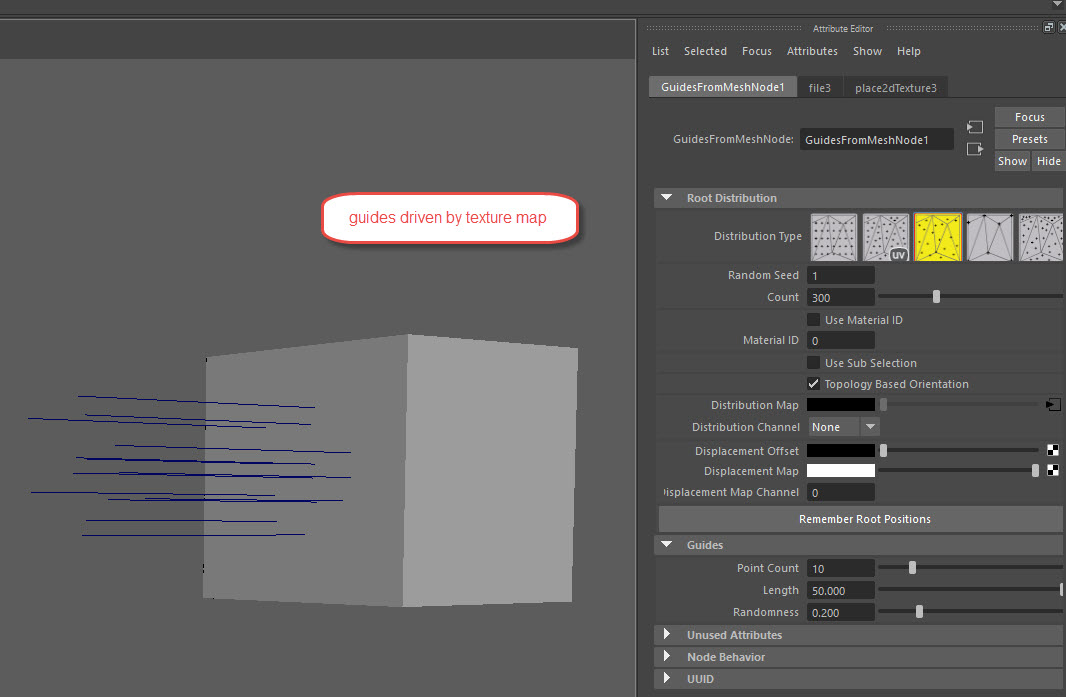Open the Distribution Channel dropdown
The height and width of the screenshot is (697, 1066).
coord(843,427)
